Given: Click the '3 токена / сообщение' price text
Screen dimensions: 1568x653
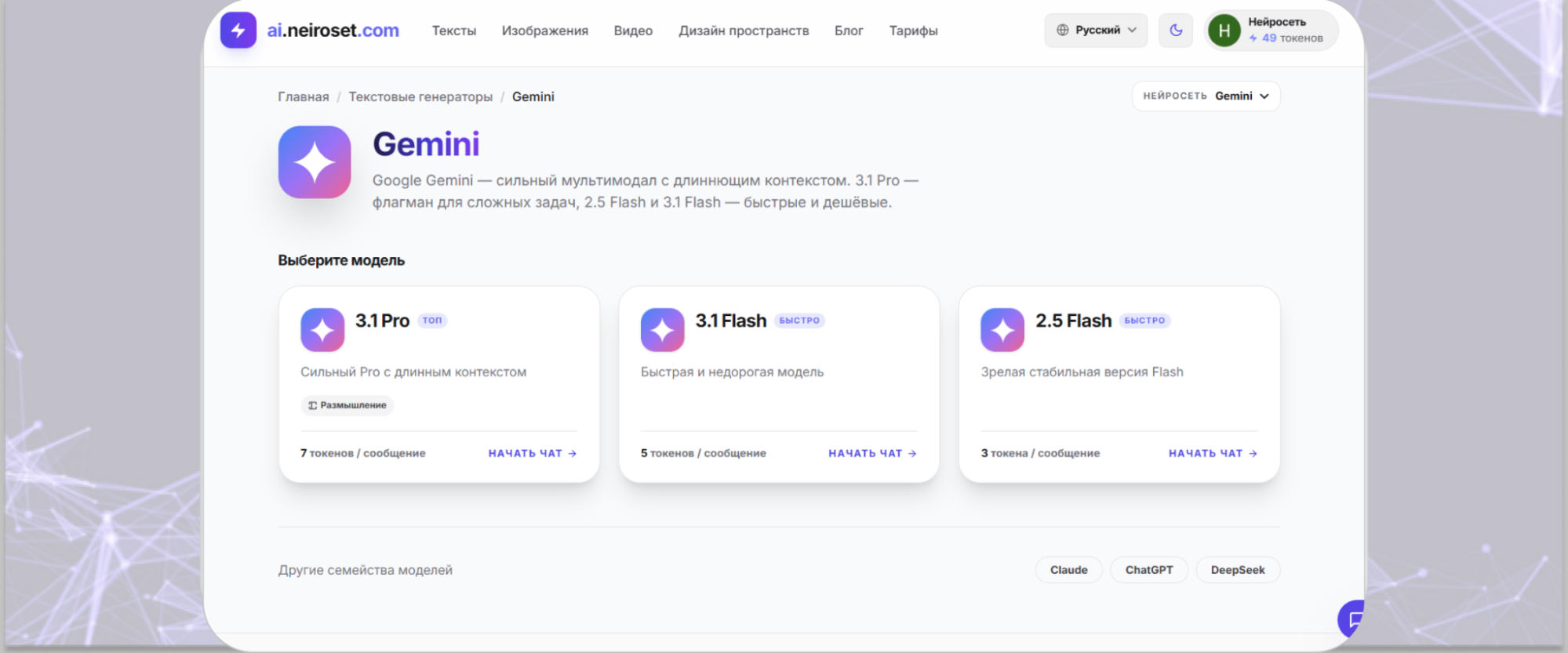Looking at the screenshot, I should pyautogui.click(x=1040, y=453).
